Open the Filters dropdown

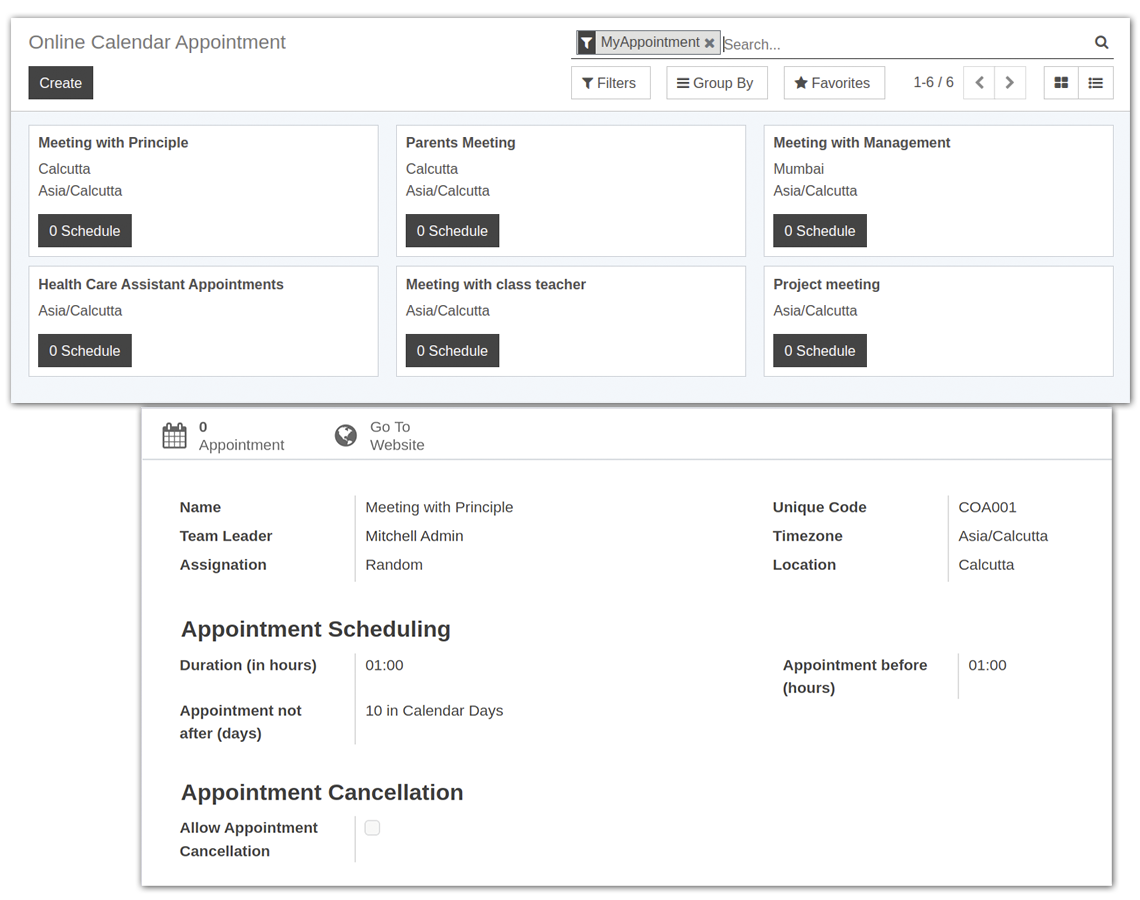point(610,83)
